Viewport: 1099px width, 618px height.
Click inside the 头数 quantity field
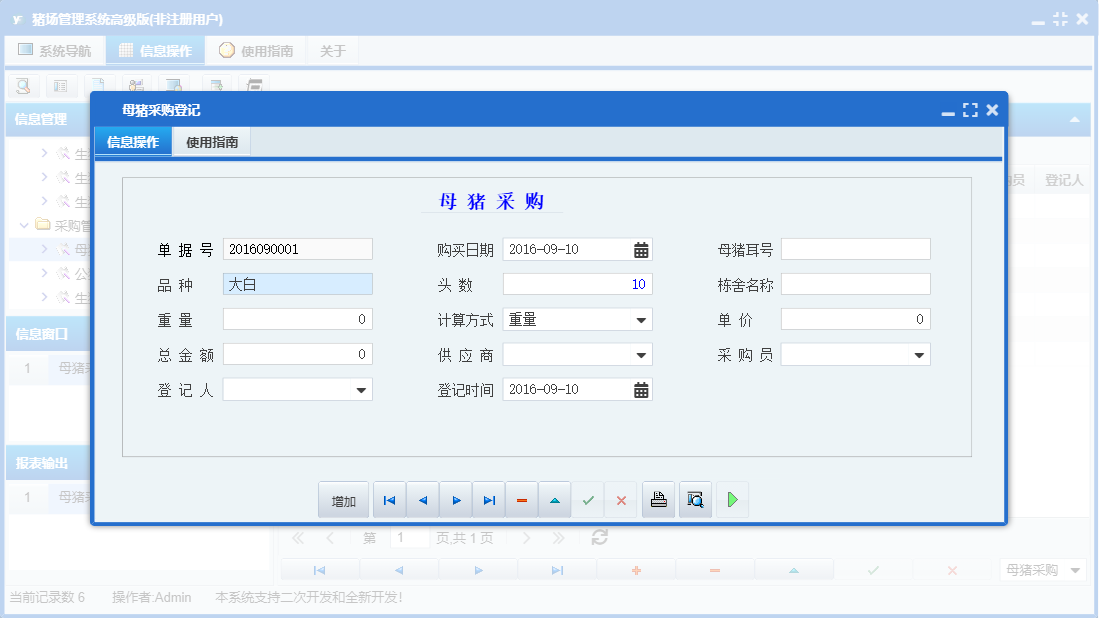[x=577, y=284]
